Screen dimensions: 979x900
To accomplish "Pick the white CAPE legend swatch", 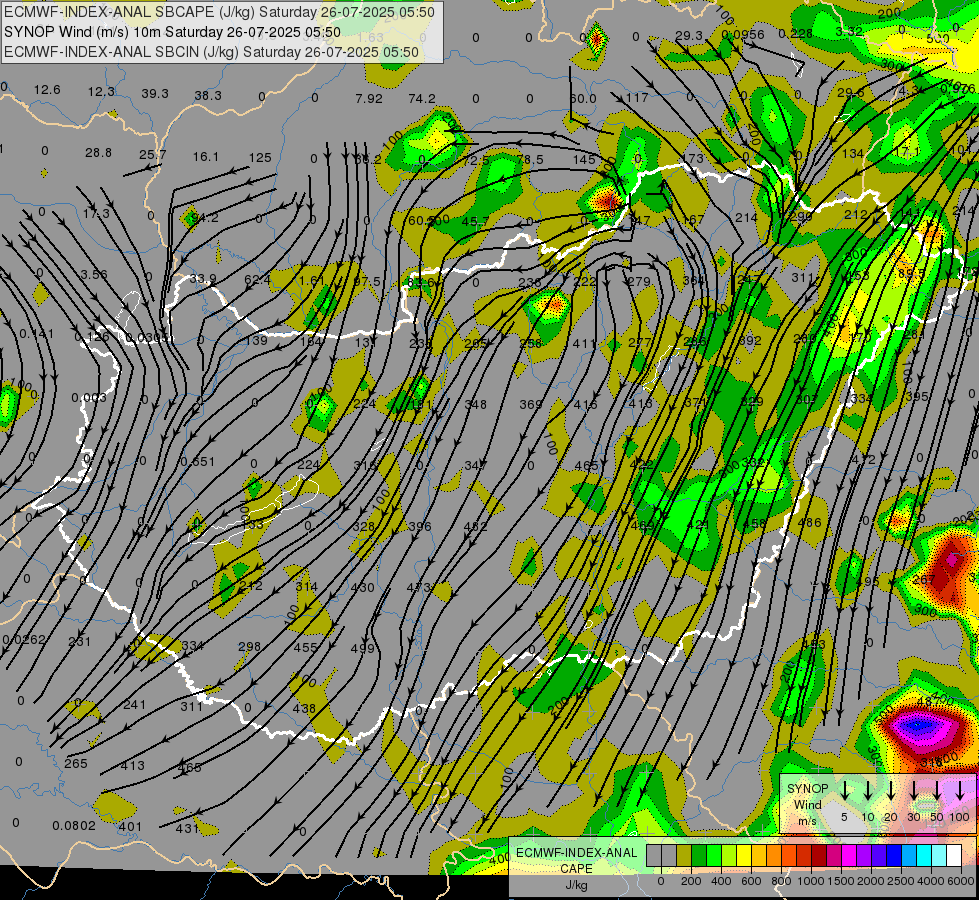I will pos(954,856).
